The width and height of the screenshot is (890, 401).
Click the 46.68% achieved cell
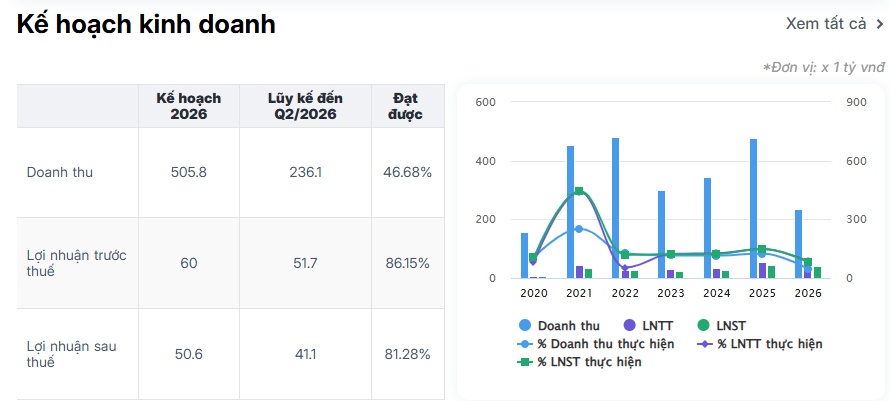point(408,172)
